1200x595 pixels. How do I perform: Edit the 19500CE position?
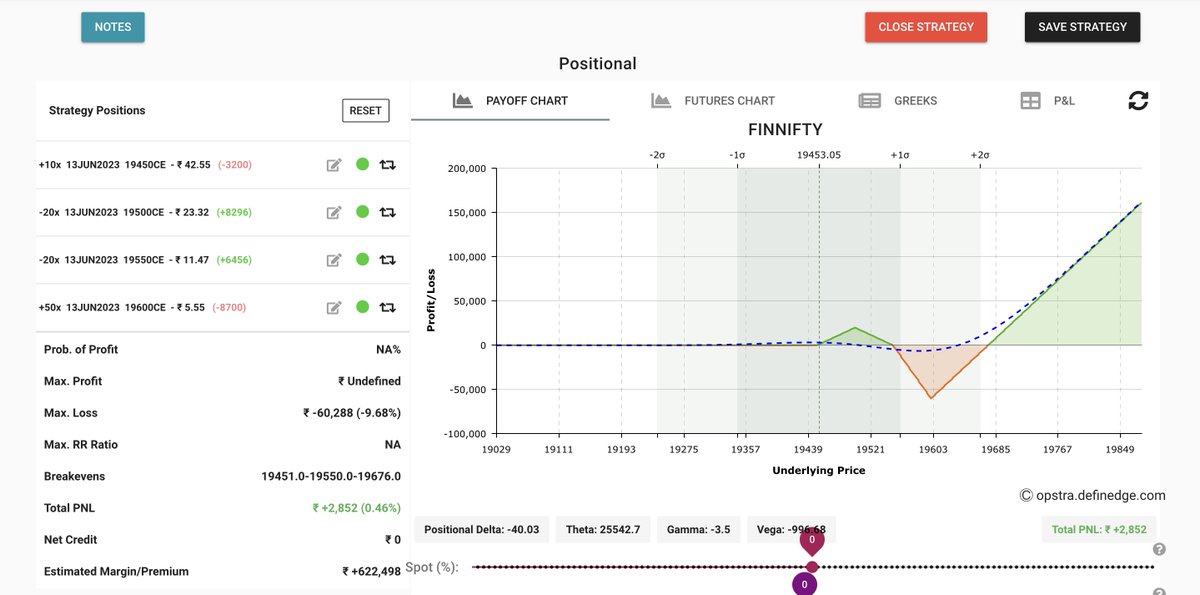(334, 212)
